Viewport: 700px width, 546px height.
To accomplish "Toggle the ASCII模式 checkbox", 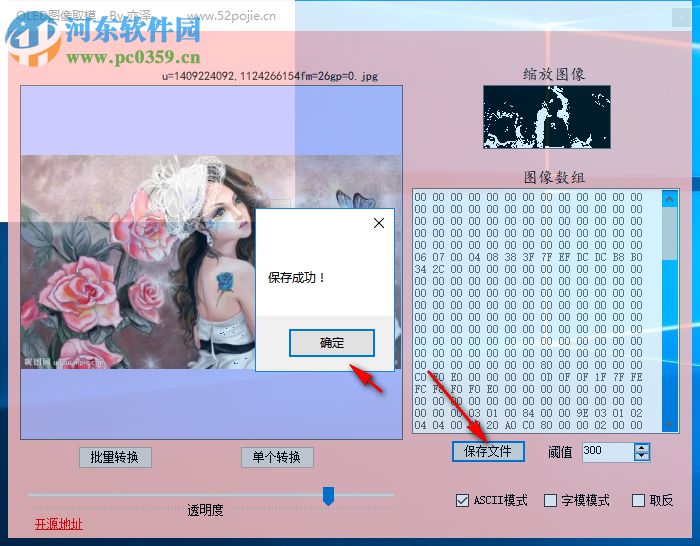I will (462, 500).
